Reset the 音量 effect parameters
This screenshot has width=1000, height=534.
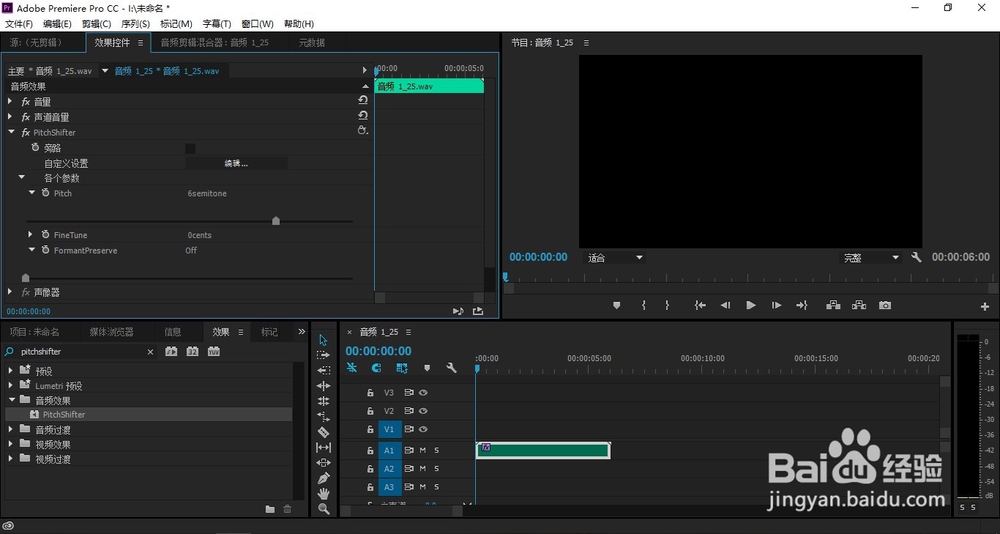click(x=363, y=100)
